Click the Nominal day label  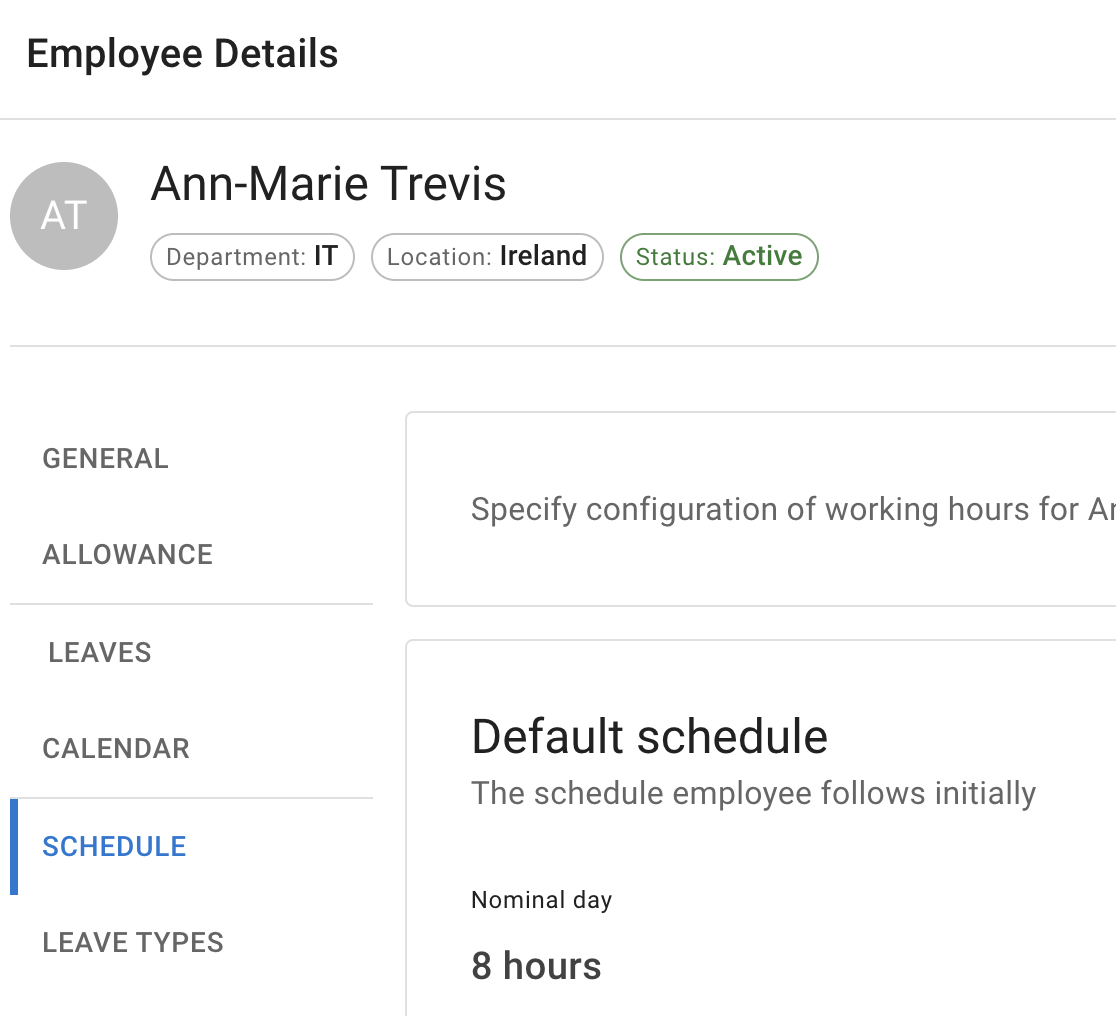pos(541,899)
